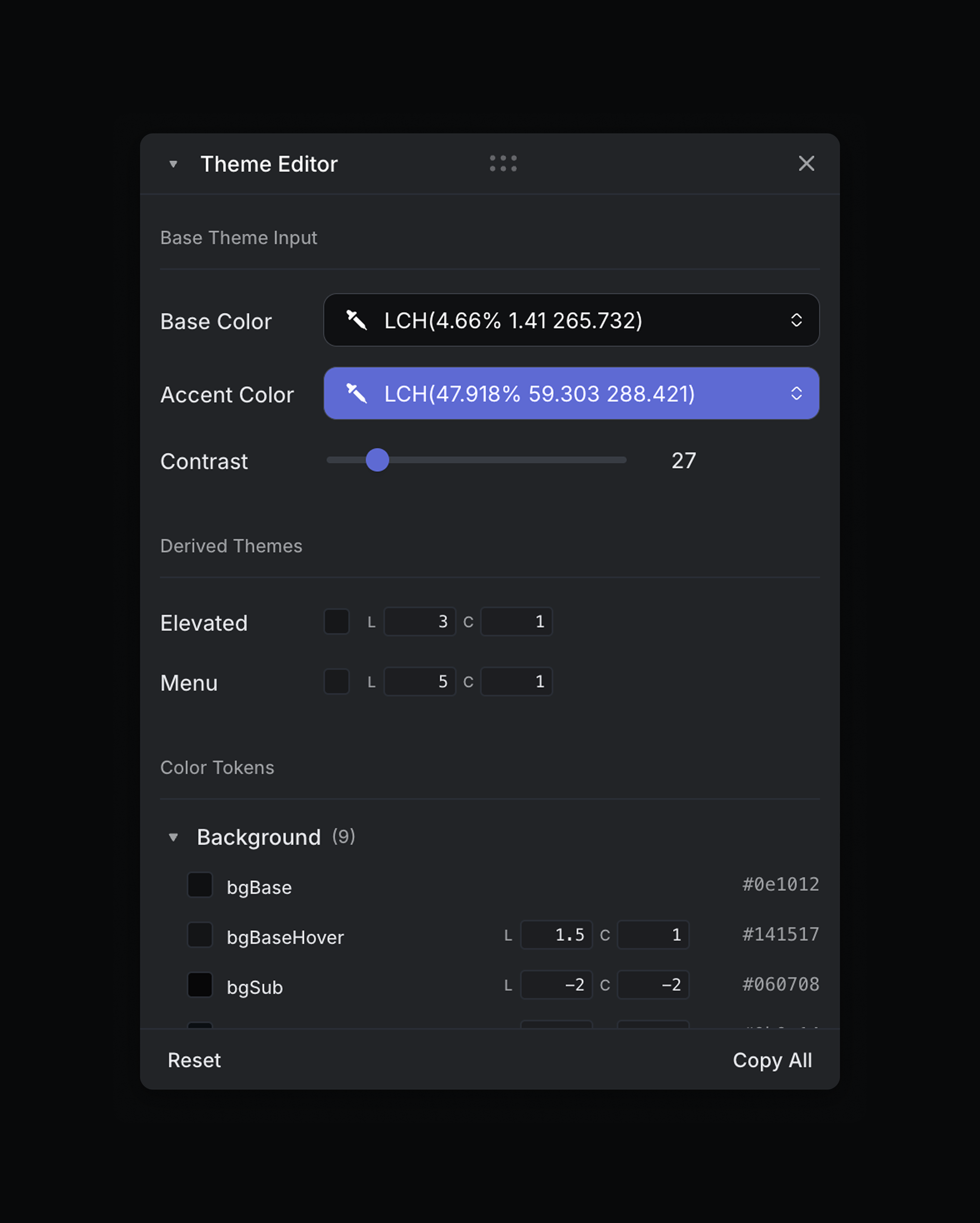Collapse the Background tokens section
Viewport: 980px width, 1223px height.
(173, 837)
